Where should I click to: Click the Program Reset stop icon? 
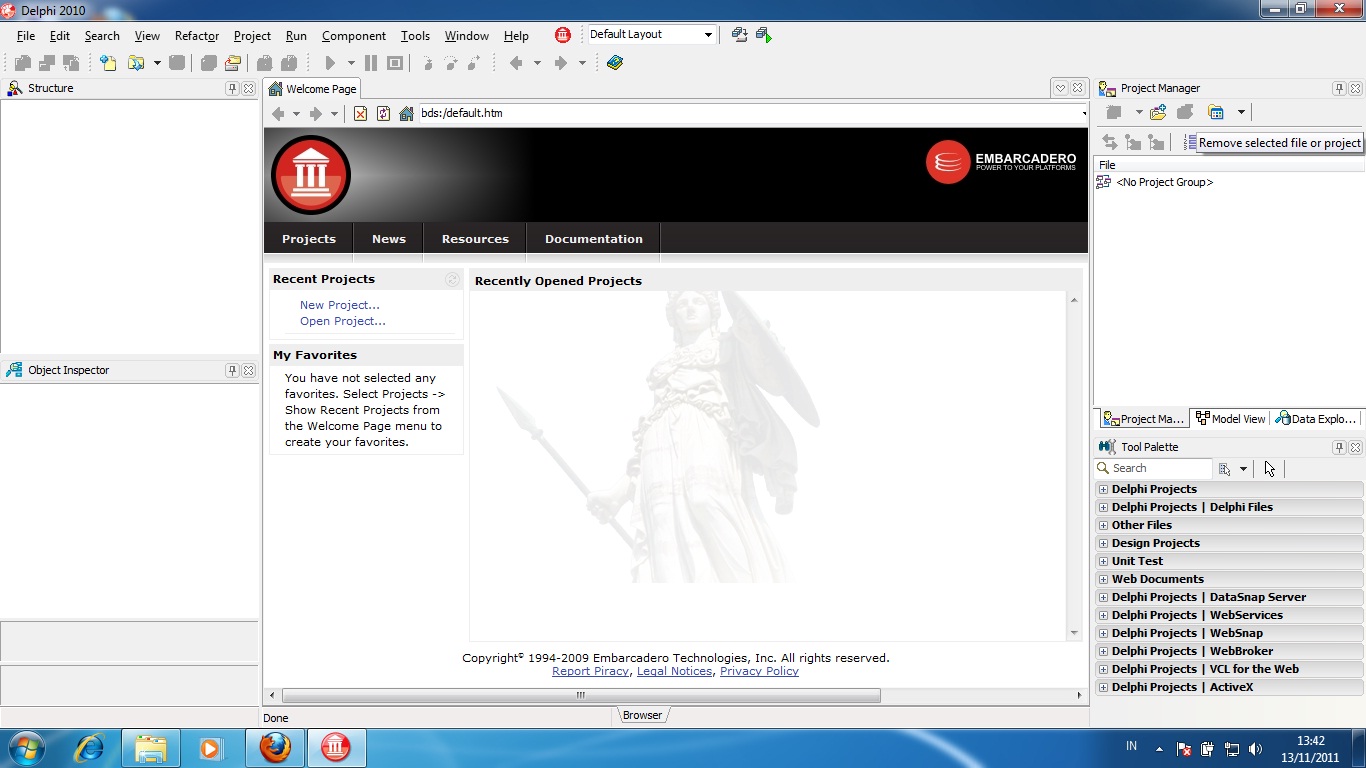(x=395, y=63)
